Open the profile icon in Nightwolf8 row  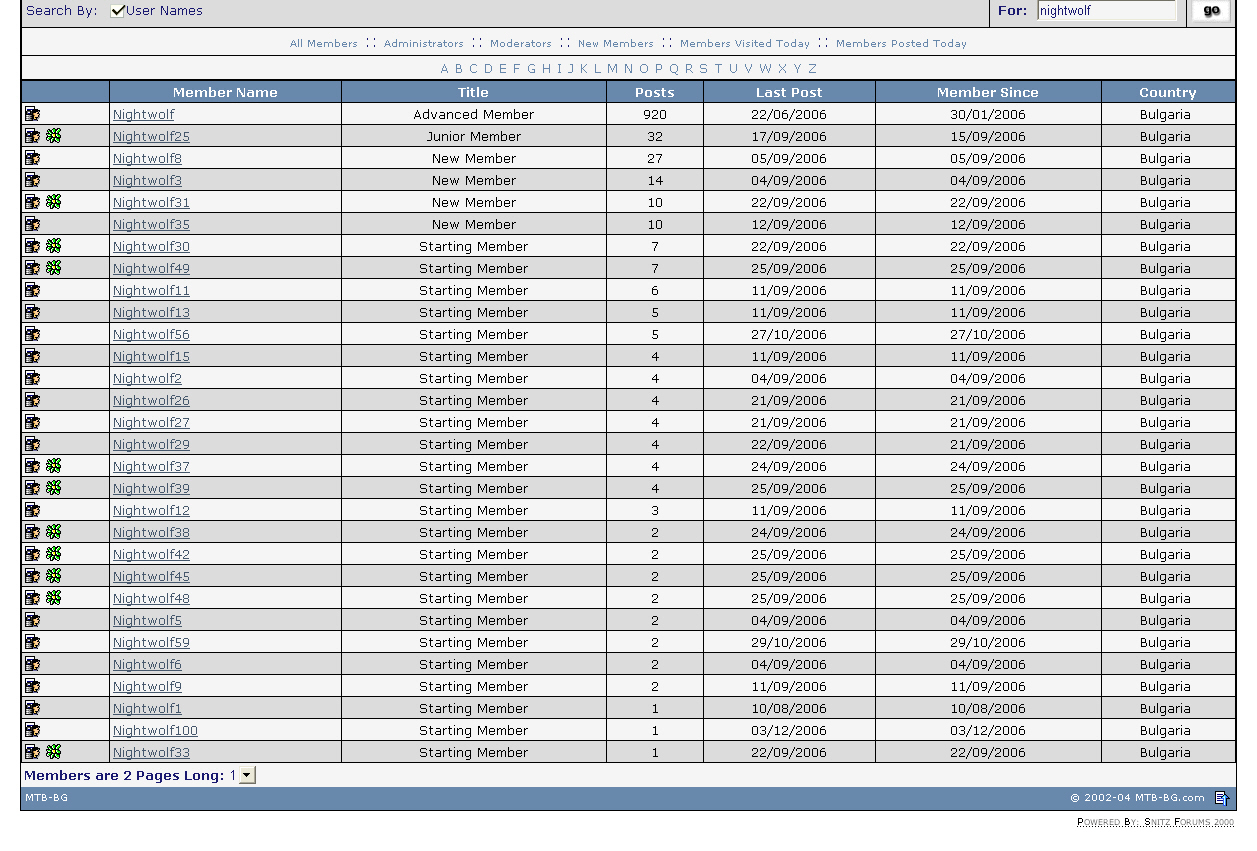pyautogui.click(x=32, y=158)
